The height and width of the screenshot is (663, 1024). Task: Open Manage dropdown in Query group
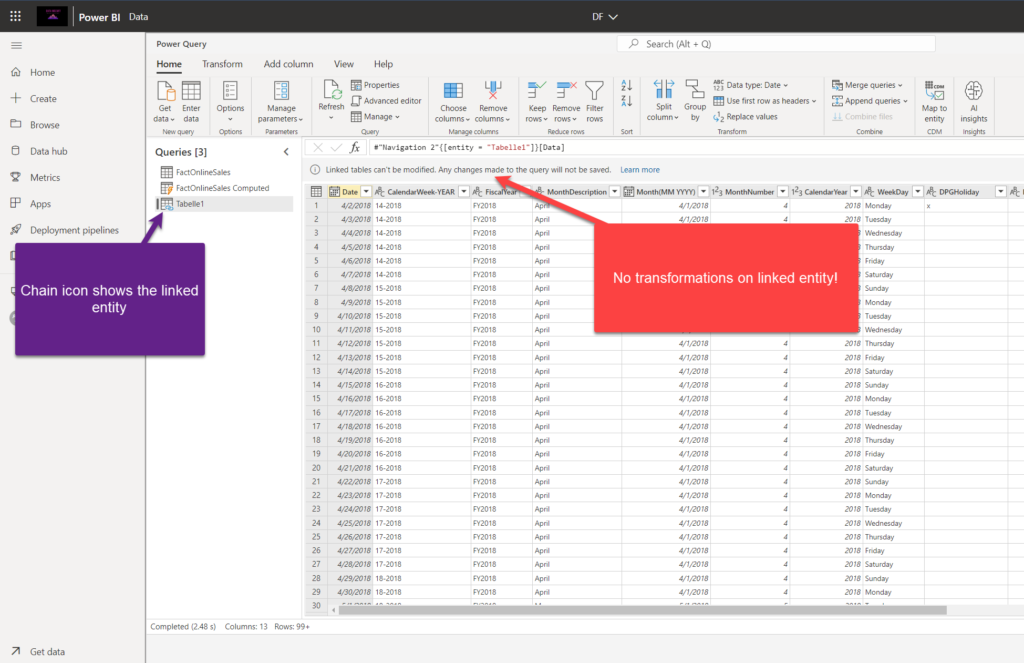pos(375,117)
